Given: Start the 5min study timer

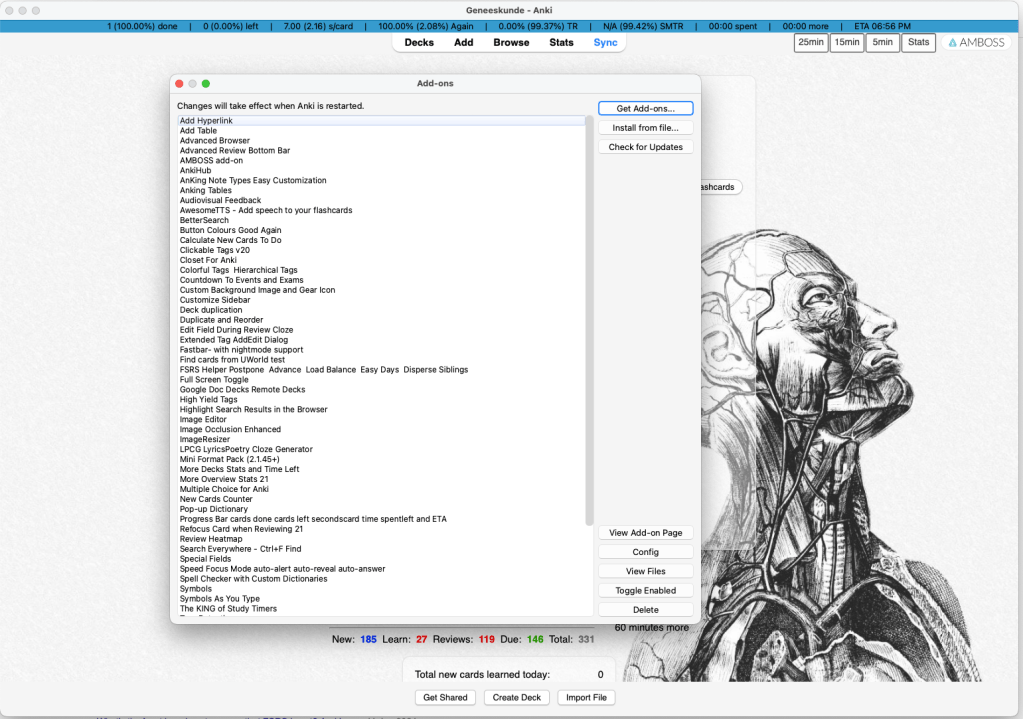Looking at the screenshot, I should point(881,43).
